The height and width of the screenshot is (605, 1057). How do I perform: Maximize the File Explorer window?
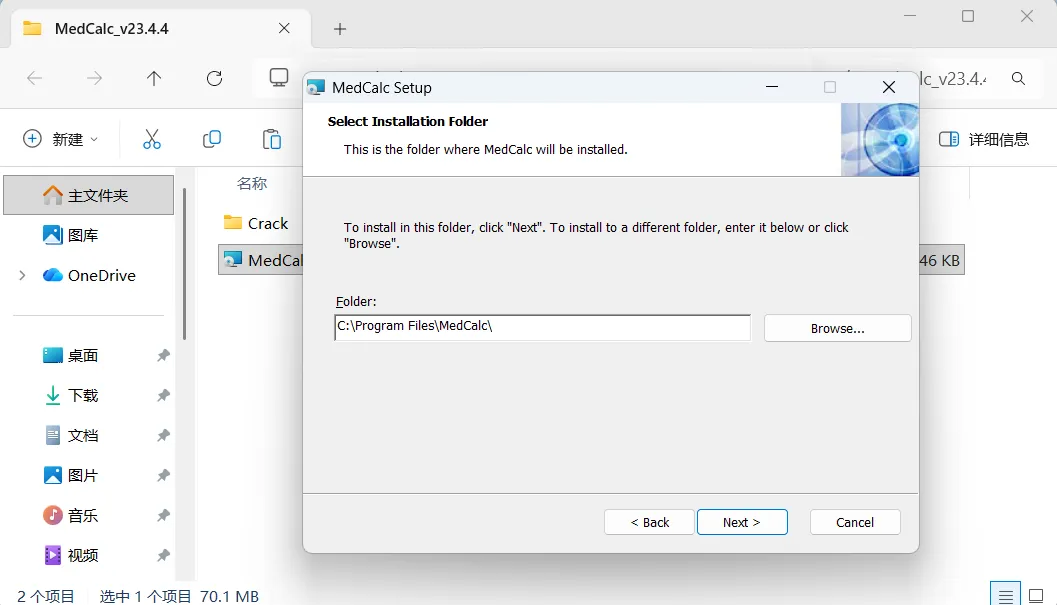pos(968,16)
